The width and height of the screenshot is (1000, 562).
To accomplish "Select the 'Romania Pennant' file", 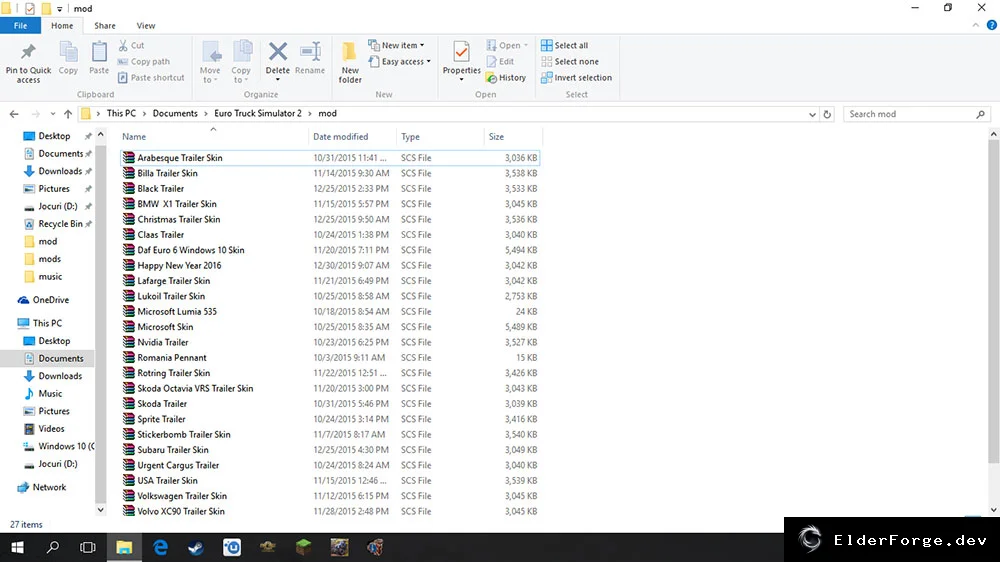I will click(330, 358).
